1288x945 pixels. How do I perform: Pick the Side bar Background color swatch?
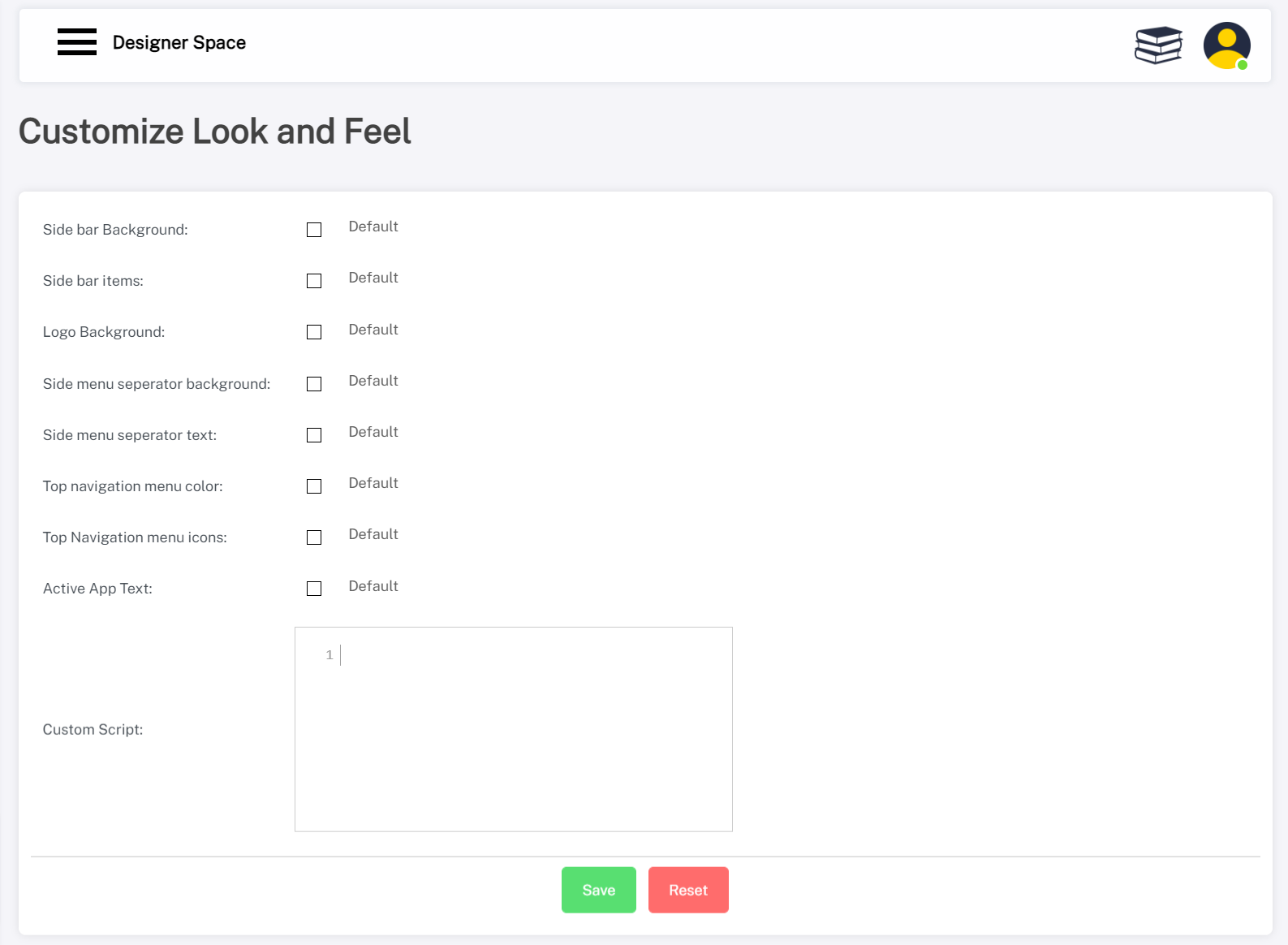coord(314,230)
